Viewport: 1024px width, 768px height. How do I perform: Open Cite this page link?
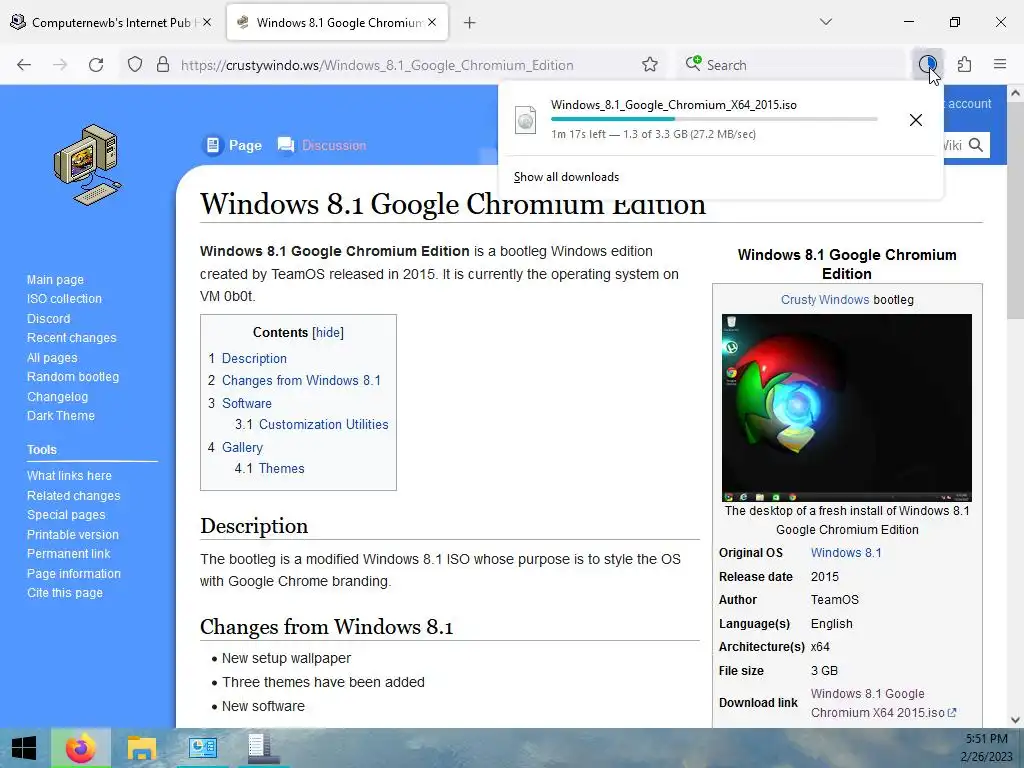[x=65, y=592]
